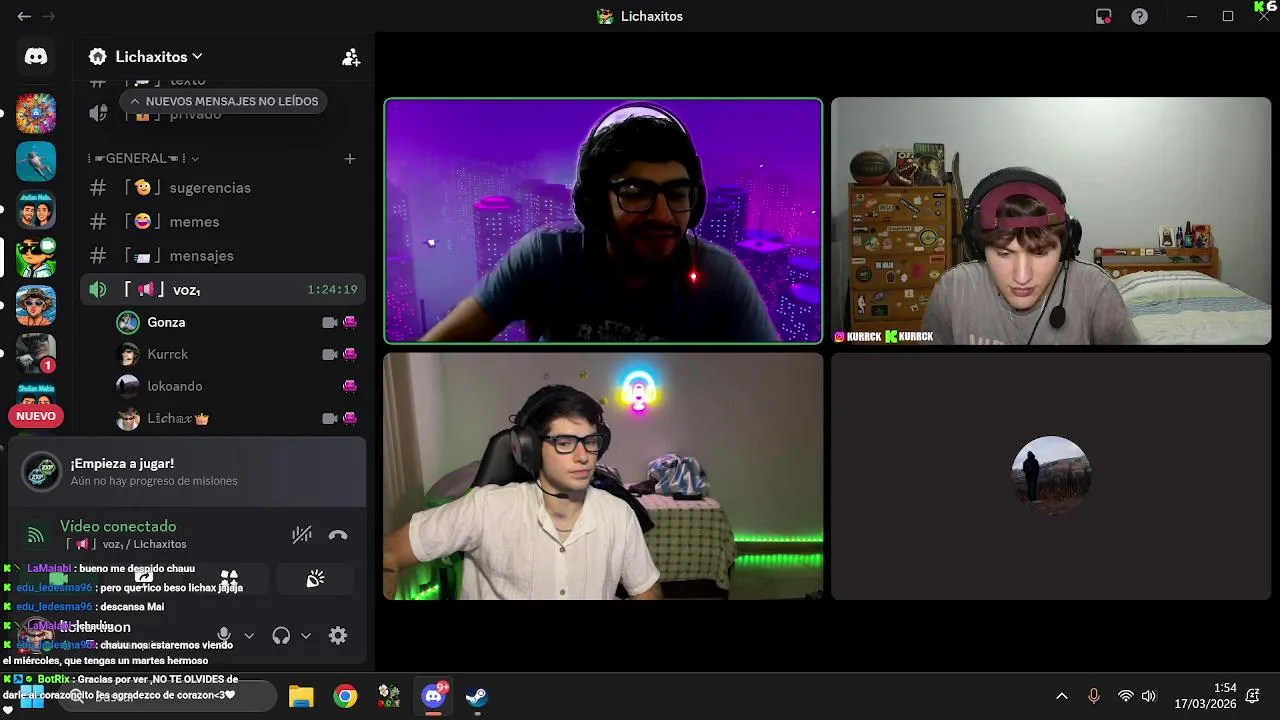Screen dimensions: 1280x720
Task: Open Discord home direct messages
Action: click(36, 57)
